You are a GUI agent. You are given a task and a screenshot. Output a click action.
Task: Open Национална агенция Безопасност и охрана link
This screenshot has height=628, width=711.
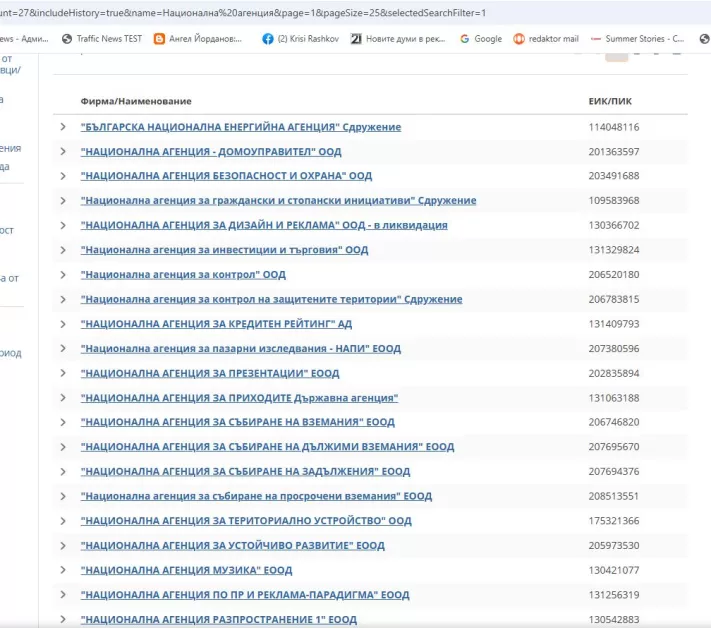click(x=226, y=176)
